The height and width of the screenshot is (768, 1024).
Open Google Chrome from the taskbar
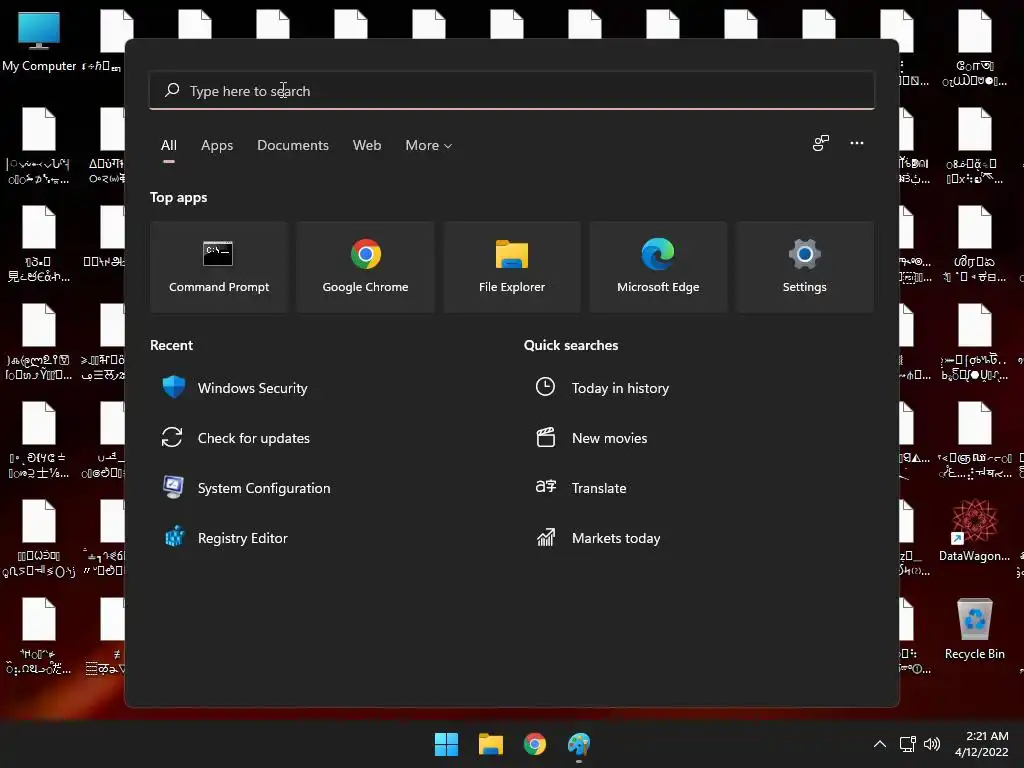[535, 744]
